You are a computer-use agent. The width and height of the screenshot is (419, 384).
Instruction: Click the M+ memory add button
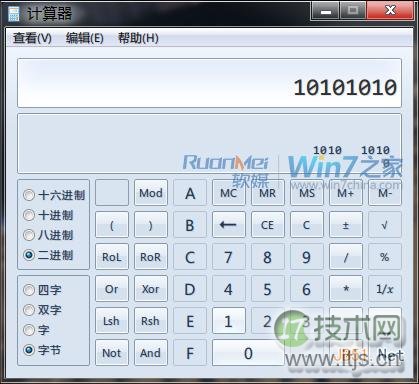346,193
